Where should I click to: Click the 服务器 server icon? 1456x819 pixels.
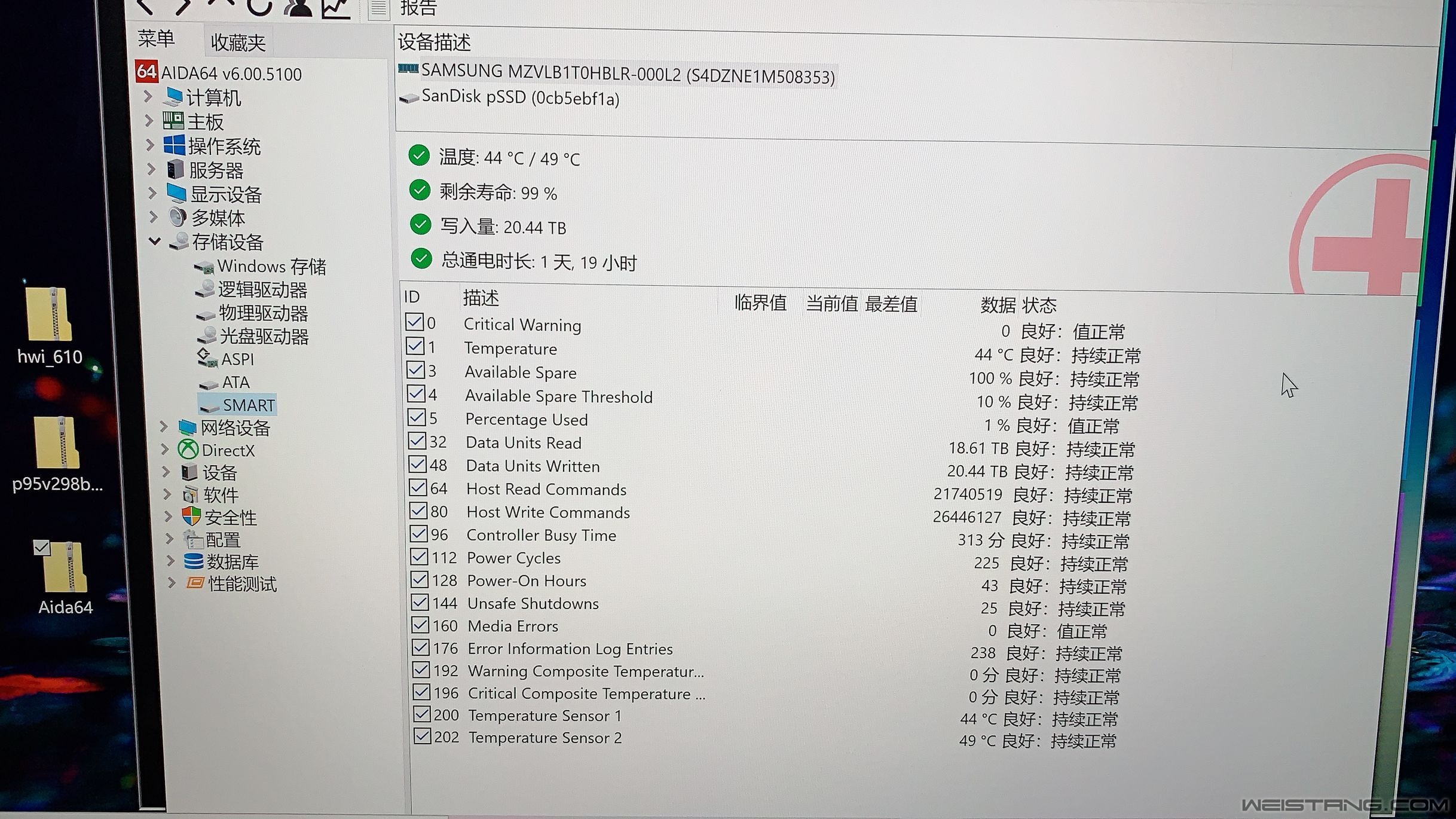point(175,169)
